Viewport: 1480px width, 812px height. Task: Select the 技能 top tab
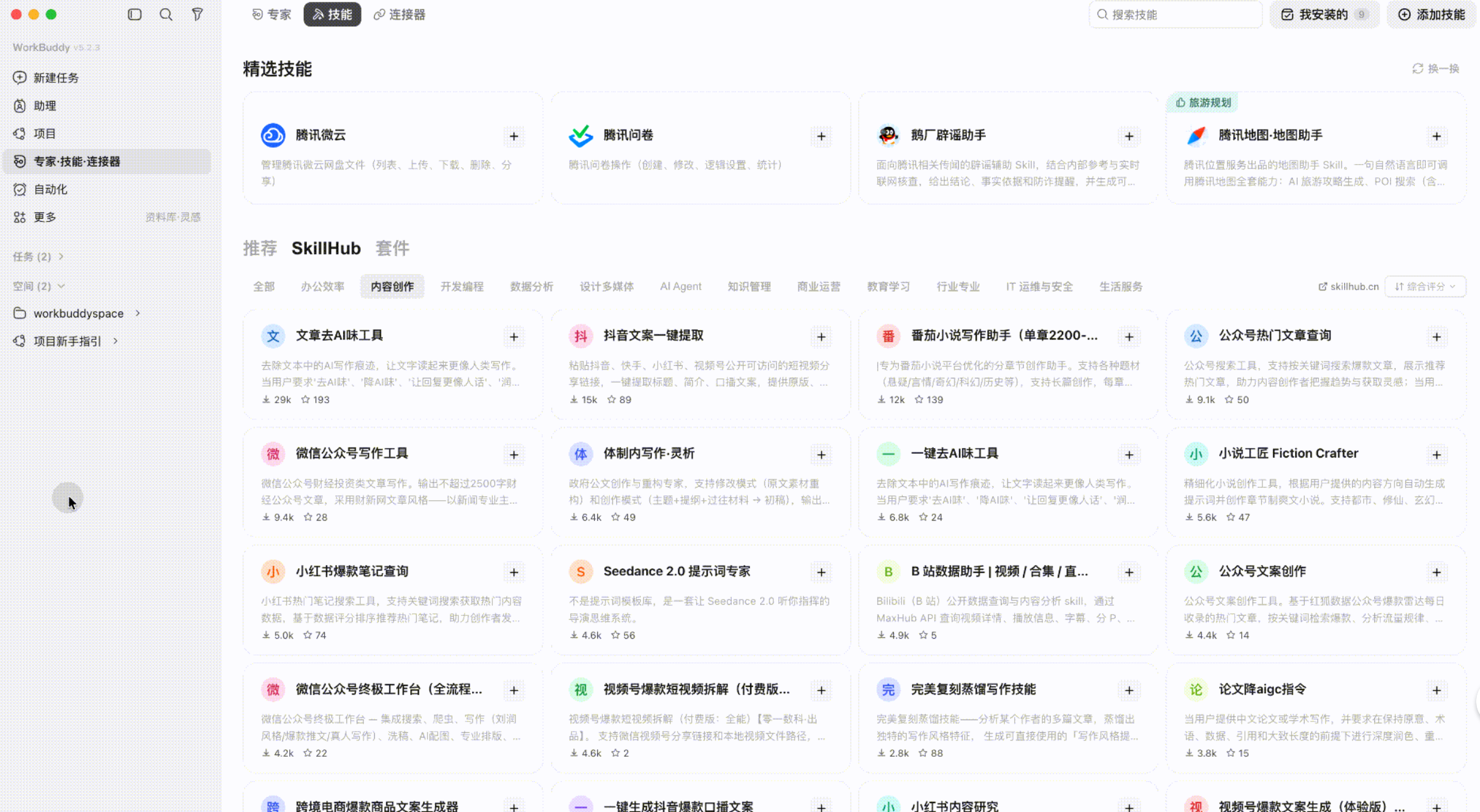point(332,14)
